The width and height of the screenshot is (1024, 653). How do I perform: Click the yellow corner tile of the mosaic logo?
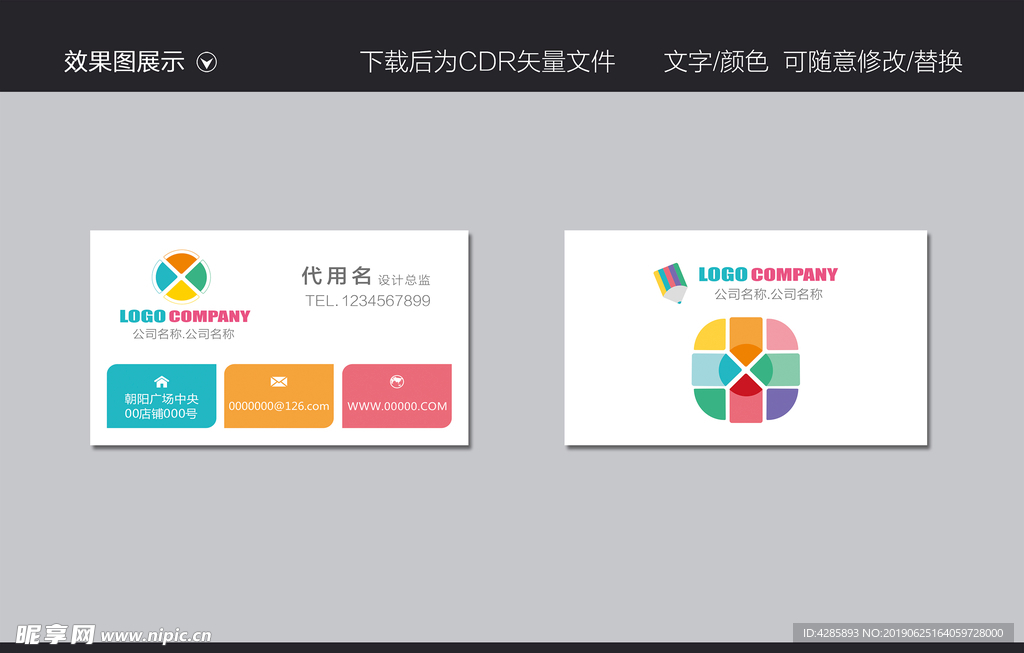coord(710,335)
